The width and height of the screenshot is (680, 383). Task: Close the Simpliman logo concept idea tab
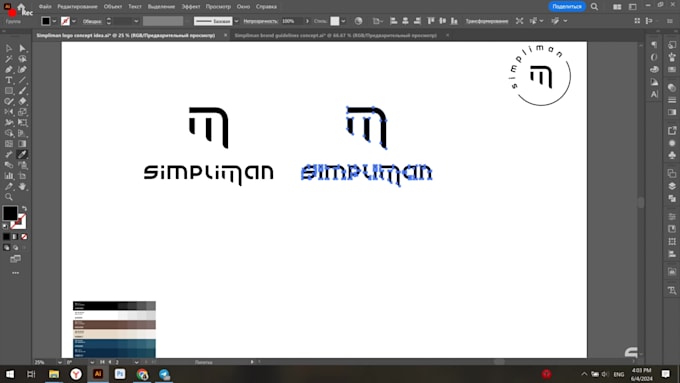(x=226, y=36)
